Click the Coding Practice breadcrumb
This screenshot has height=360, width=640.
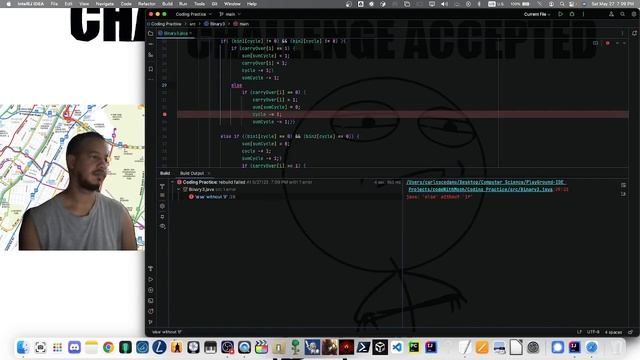pos(166,24)
